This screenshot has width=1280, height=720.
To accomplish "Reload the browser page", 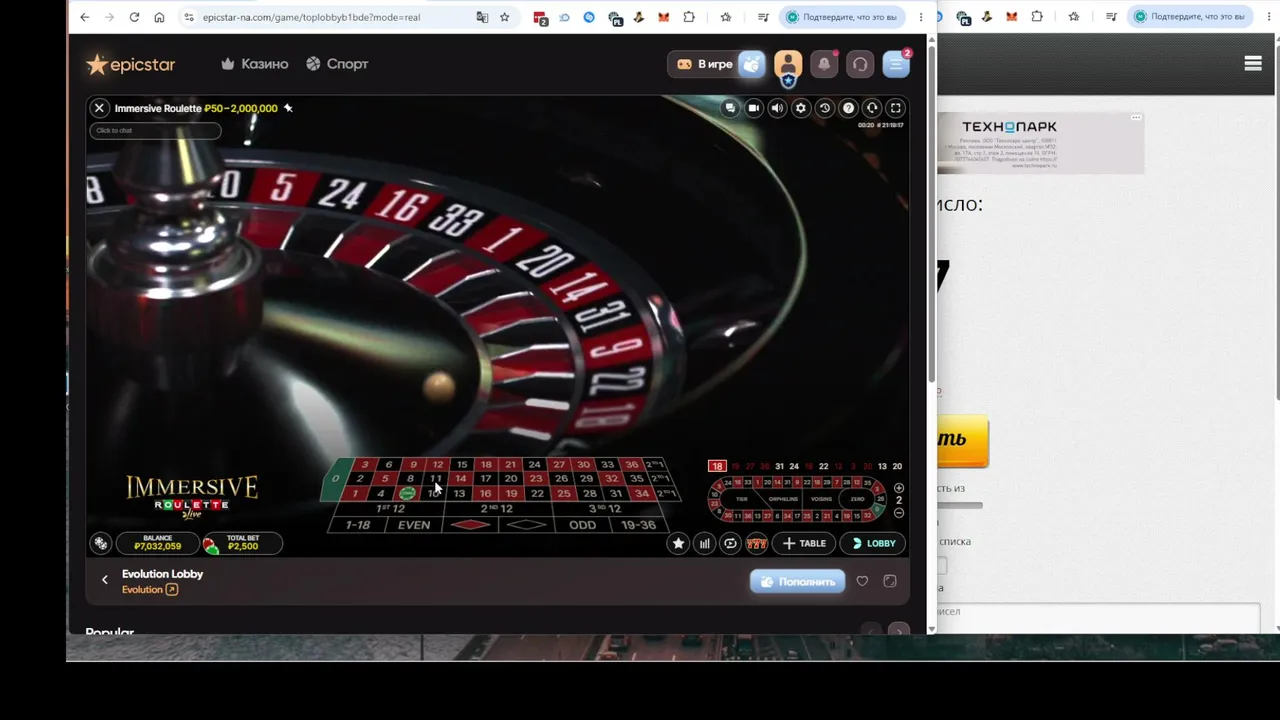I will tap(134, 17).
